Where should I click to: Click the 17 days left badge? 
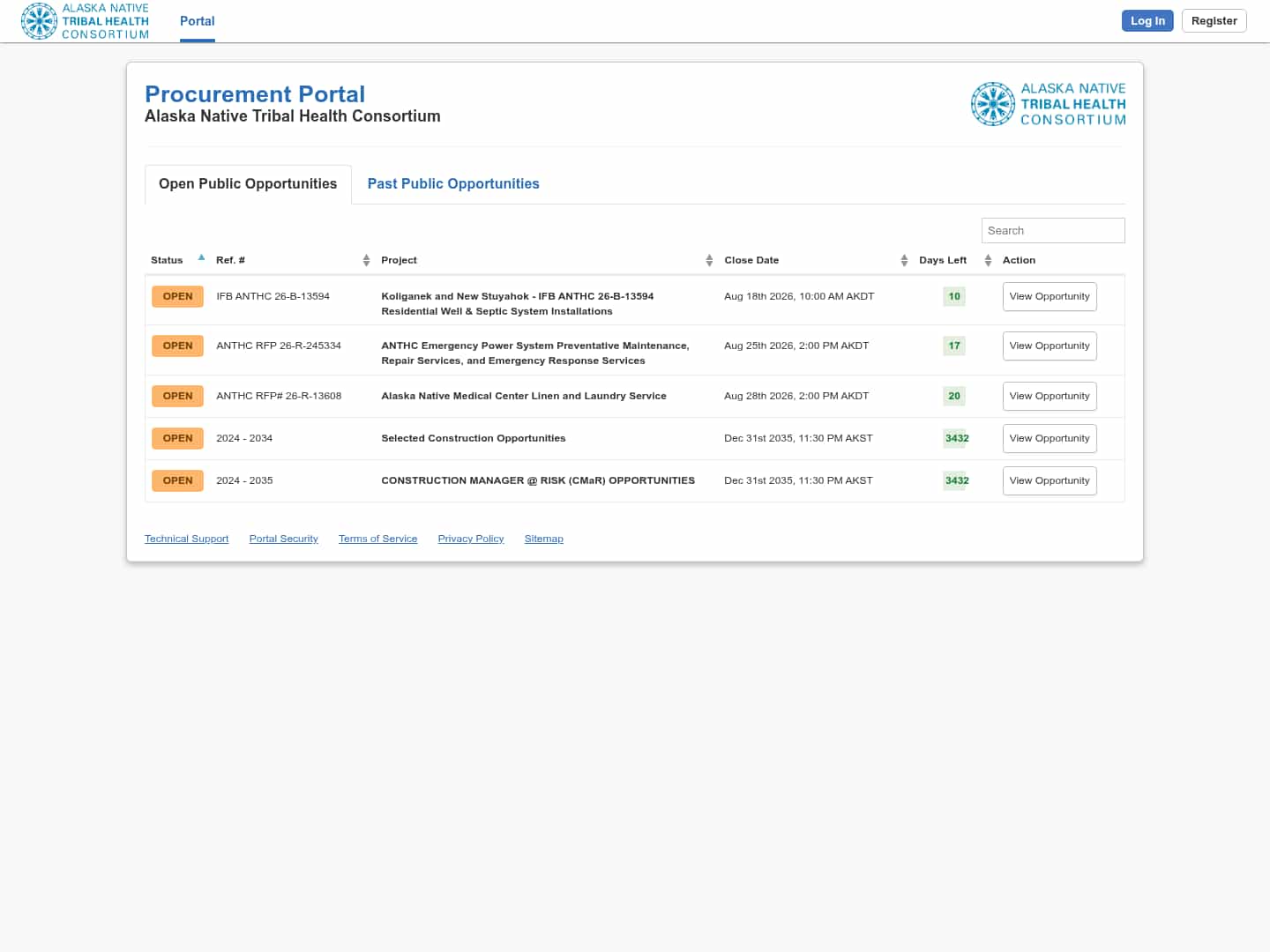[954, 346]
